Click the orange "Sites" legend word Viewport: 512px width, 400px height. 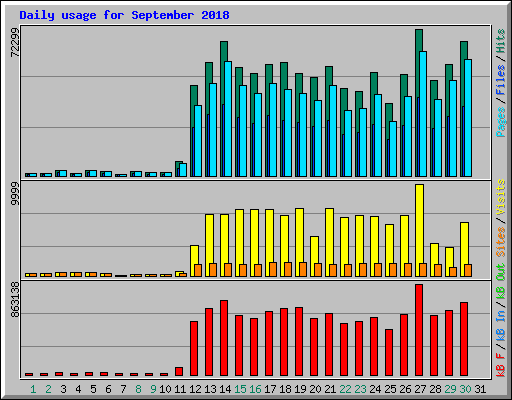pyautogui.click(x=501, y=242)
